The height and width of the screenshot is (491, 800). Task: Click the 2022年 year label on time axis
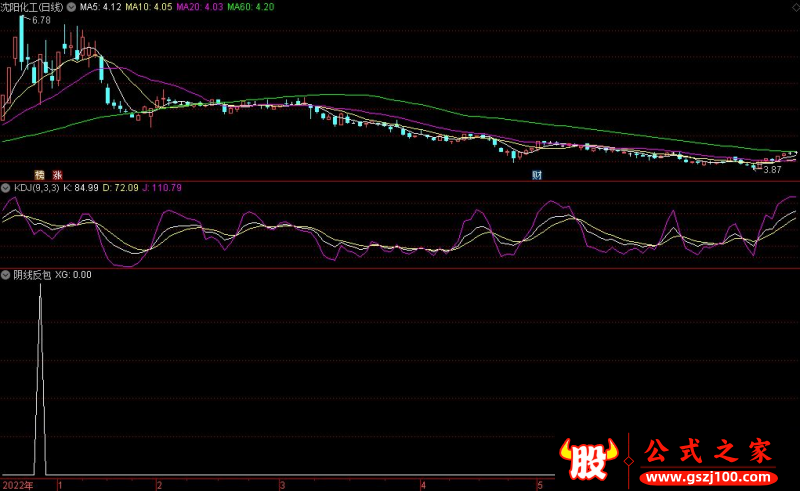[x=17, y=484]
